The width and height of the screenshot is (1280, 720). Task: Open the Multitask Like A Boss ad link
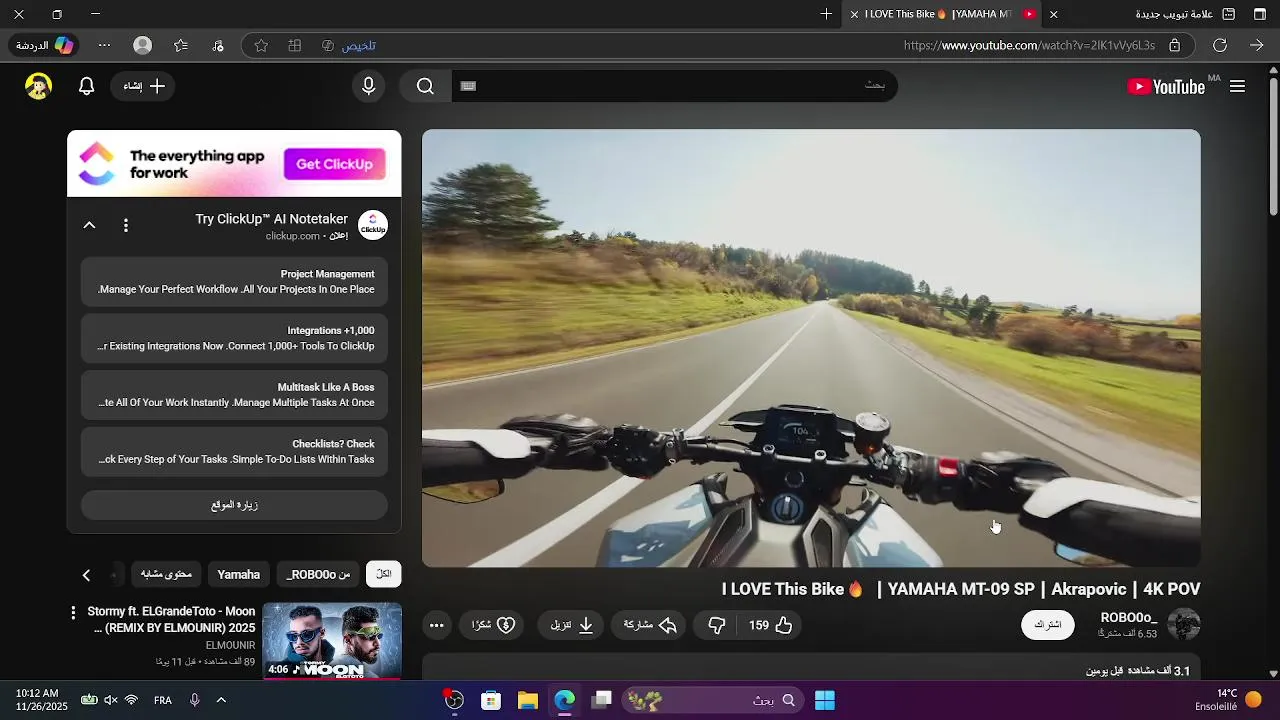tap(234, 395)
